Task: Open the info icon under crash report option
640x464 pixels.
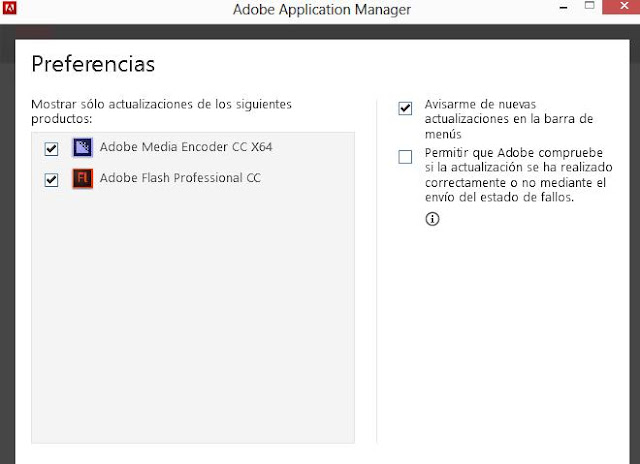Action: point(432,220)
